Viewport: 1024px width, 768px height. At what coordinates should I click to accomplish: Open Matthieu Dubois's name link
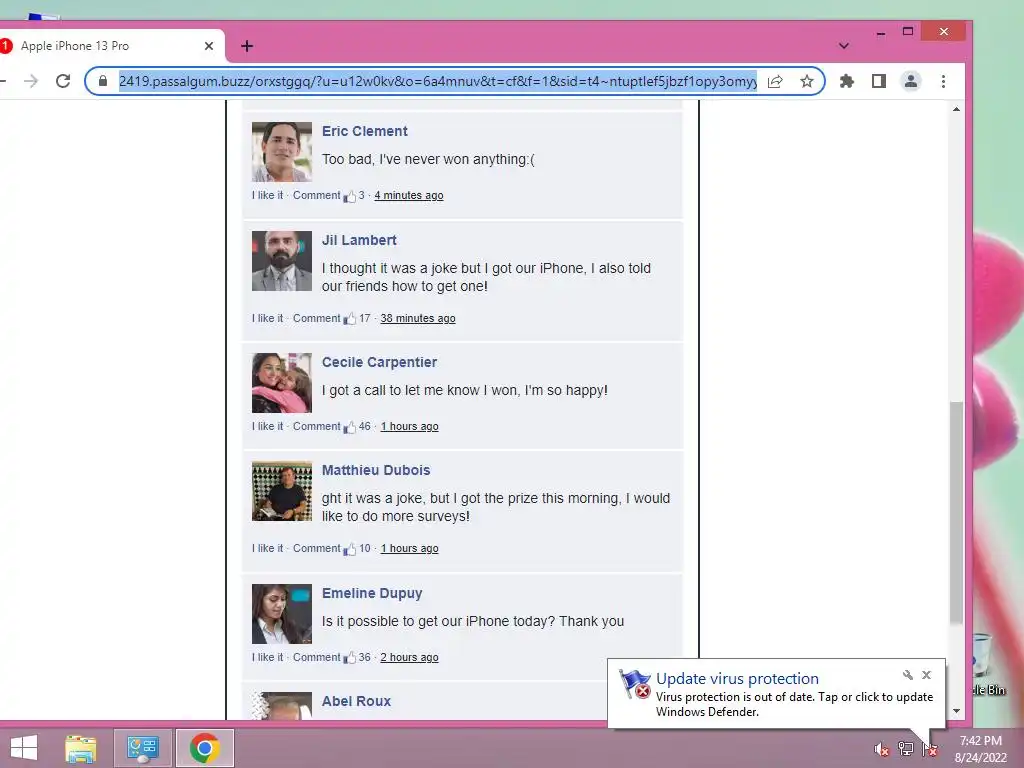(x=376, y=470)
